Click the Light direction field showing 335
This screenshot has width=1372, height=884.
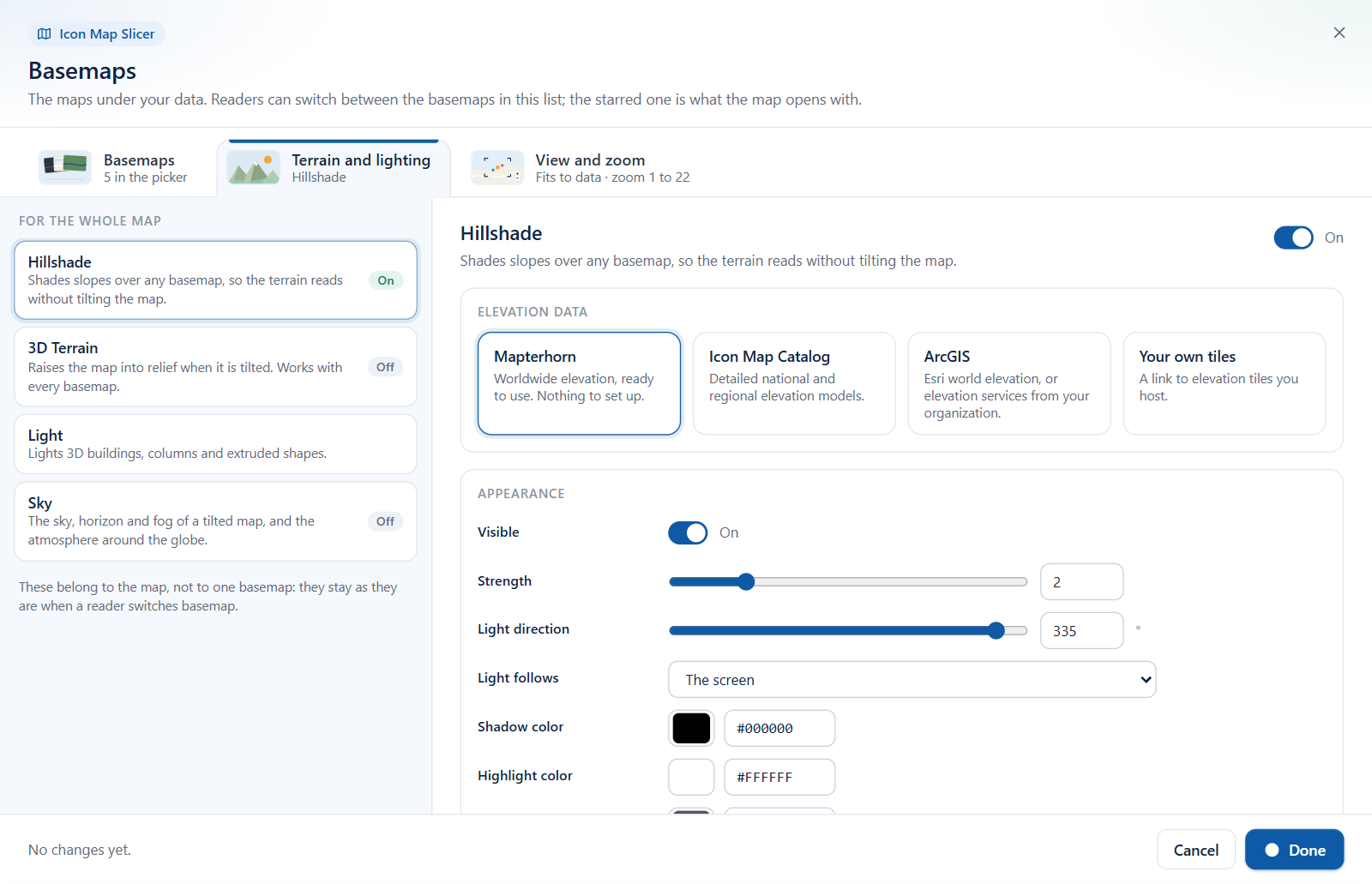[x=1082, y=631]
